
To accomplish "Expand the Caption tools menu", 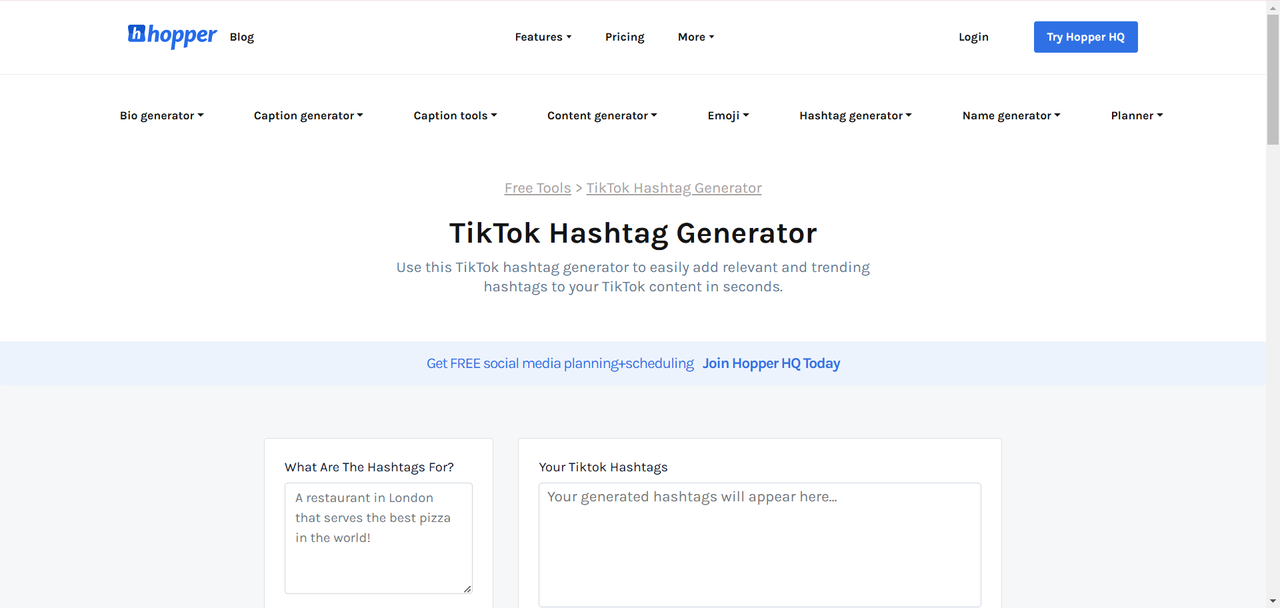I will pos(455,116).
